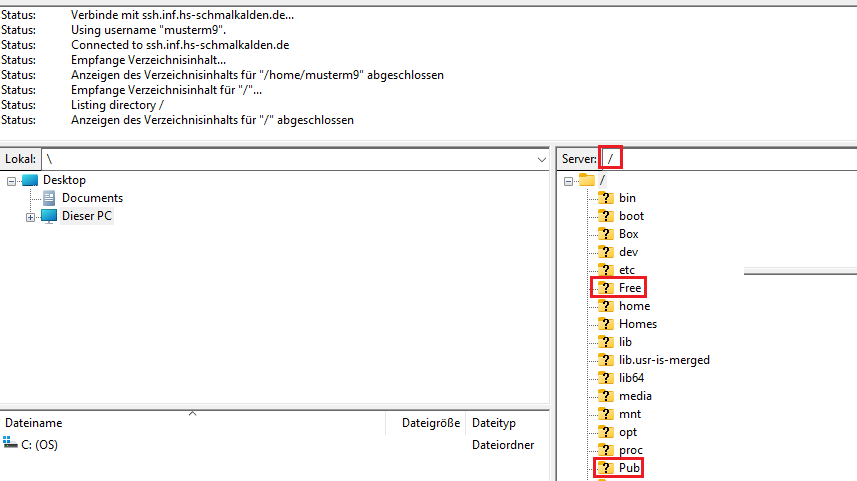Collapse the server root directory node
This screenshot has width=857, height=481.
point(568,180)
